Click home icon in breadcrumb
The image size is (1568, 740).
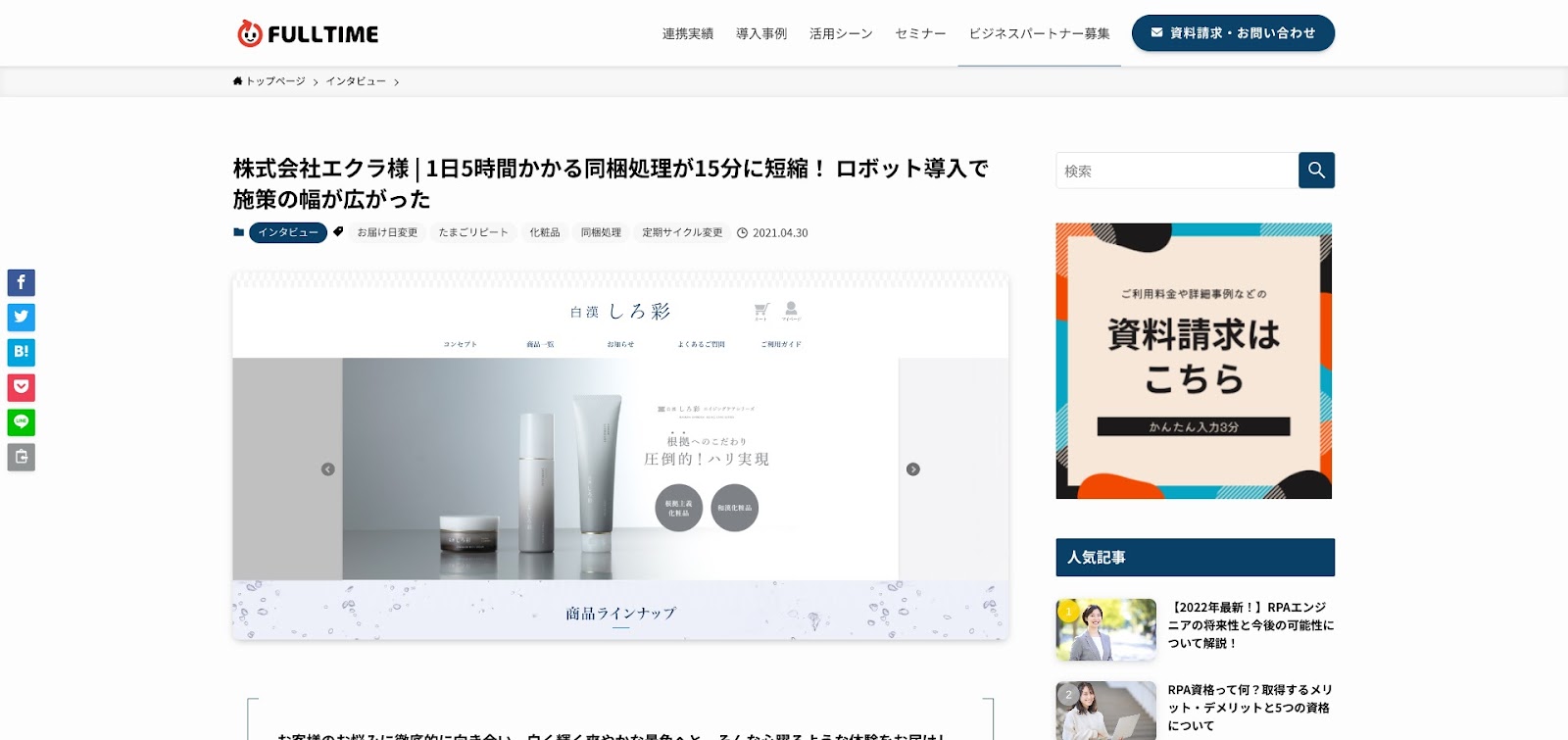pyautogui.click(x=237, y=81)
